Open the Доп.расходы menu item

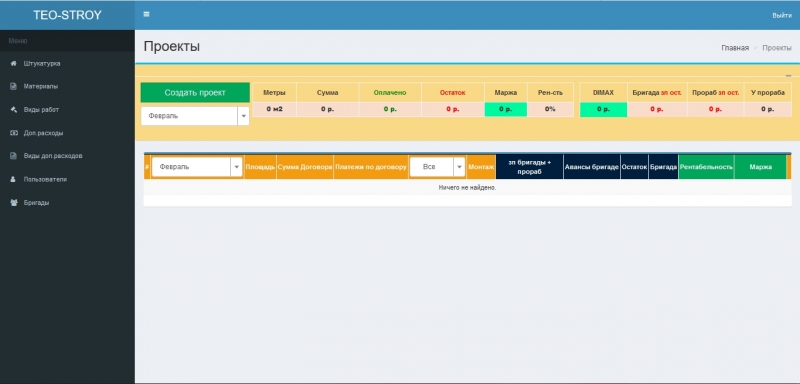click(67, 133)
